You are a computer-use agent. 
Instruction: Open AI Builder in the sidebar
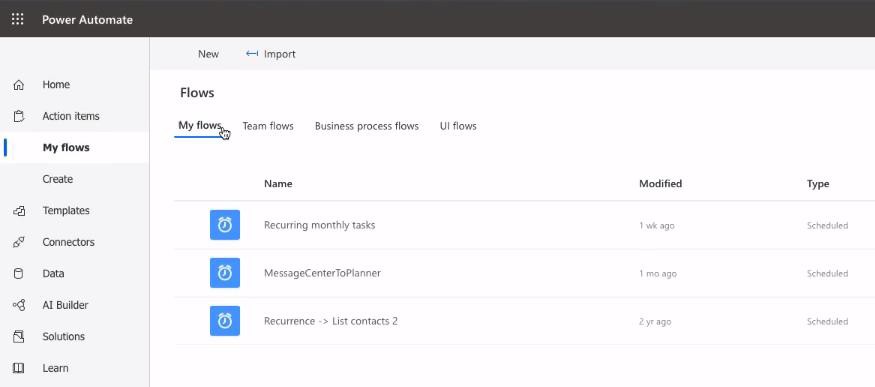[x=65, y=305]
